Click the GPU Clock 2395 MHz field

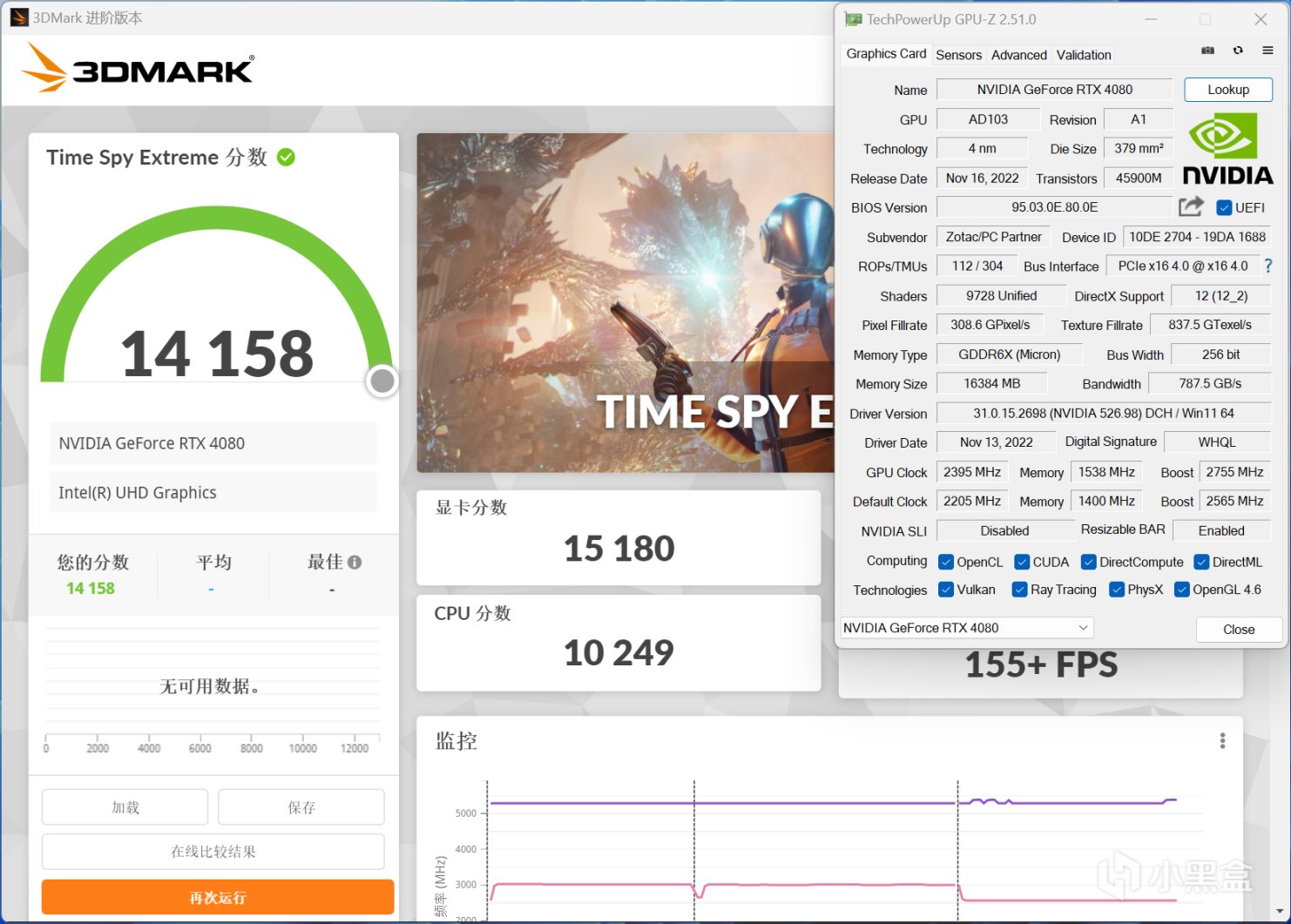(971, 472)
